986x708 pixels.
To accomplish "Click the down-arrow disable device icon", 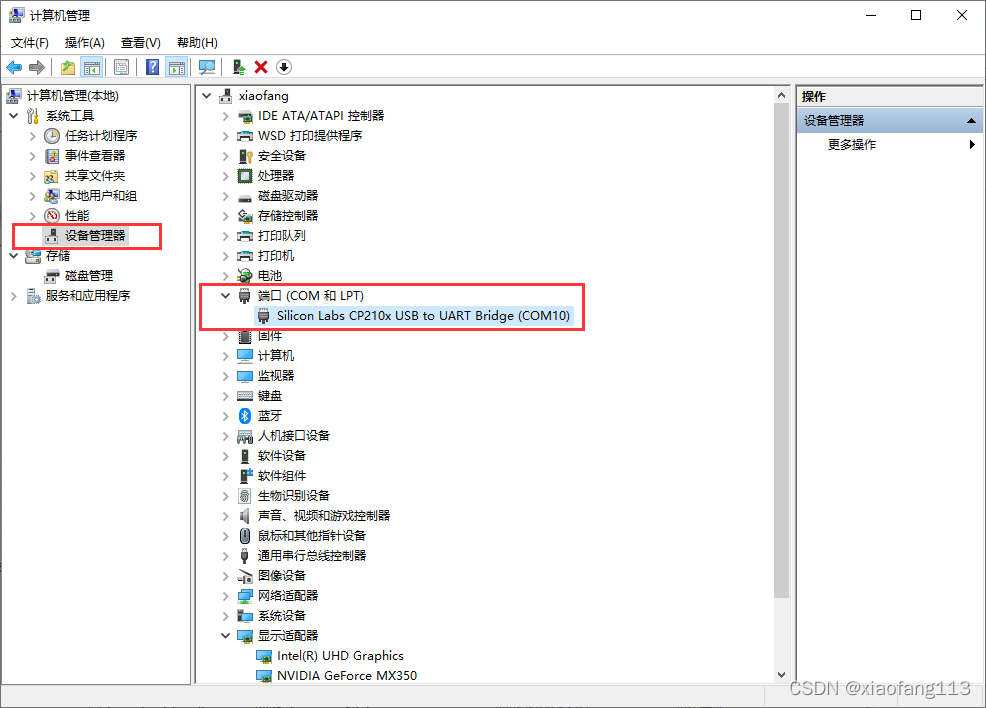I will pyautogui.click(x=284, y=67).
